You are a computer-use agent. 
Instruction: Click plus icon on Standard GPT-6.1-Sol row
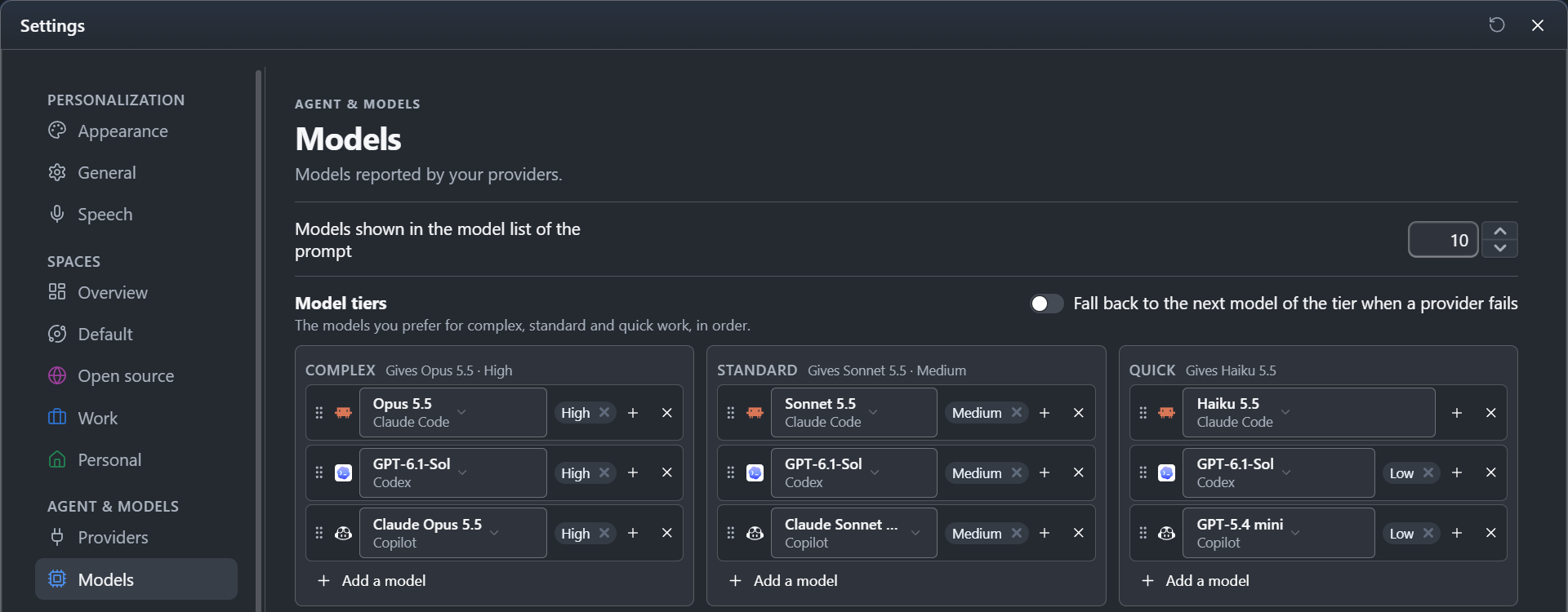coord(1045,472)
